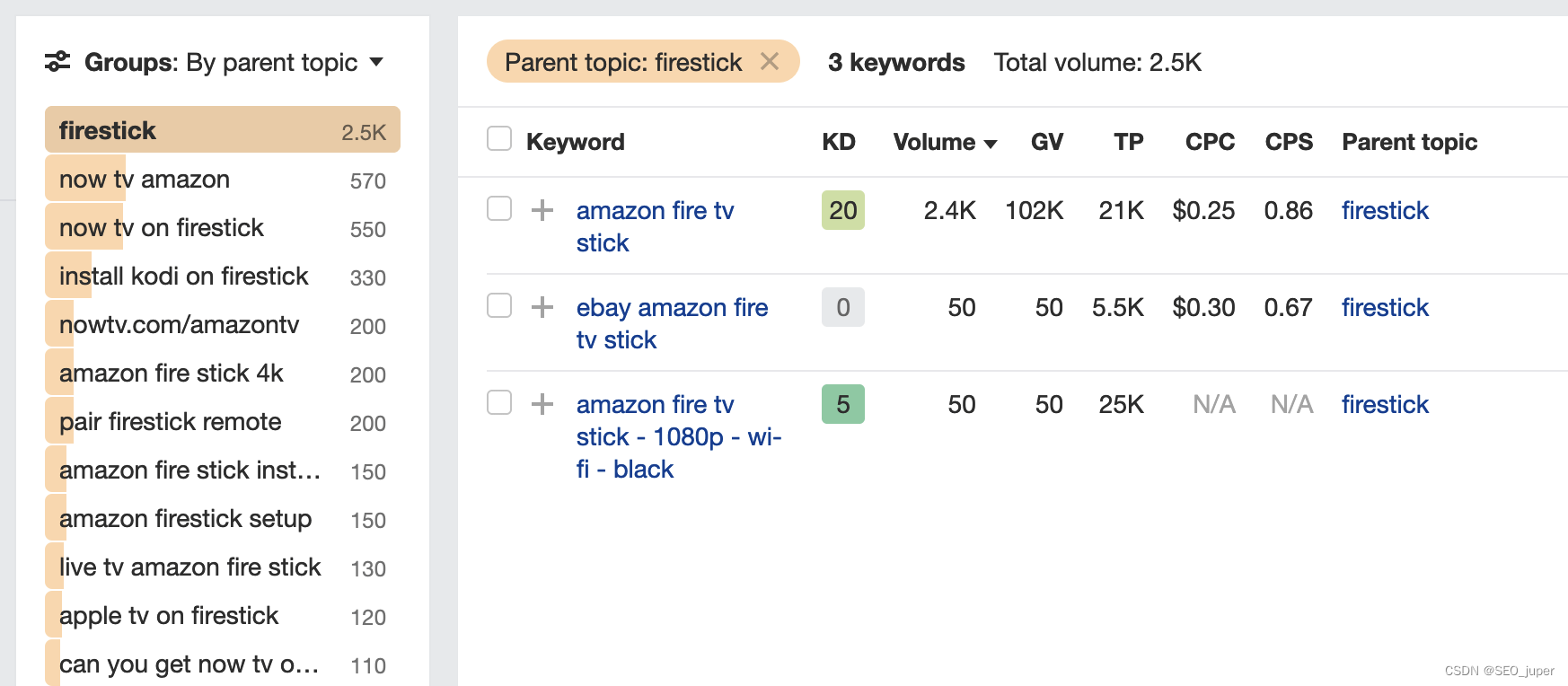The height and width of the screenshot is (686, 1568).
Task: Click the KD 0 grey badge
Action: click(842, 307)
